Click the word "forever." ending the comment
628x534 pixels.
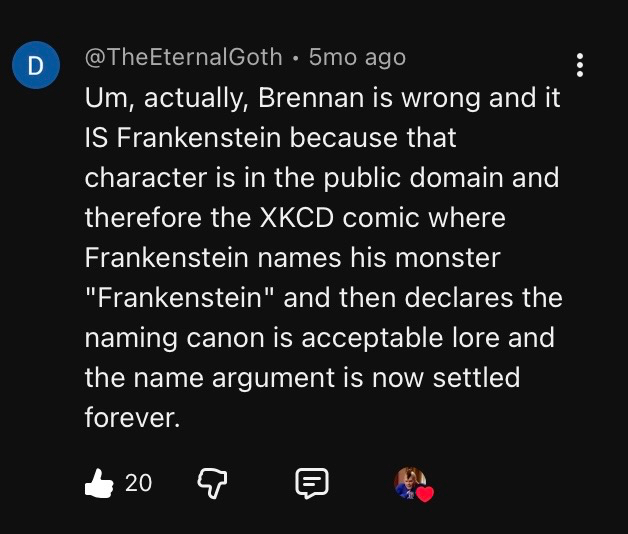pyautogui.click(x=132, y=417)
